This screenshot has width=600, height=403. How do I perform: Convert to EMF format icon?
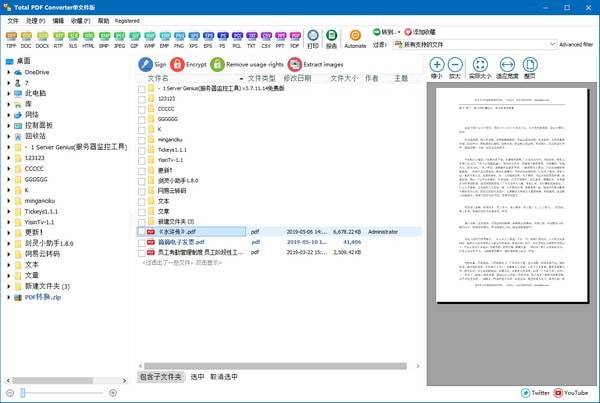165,36
